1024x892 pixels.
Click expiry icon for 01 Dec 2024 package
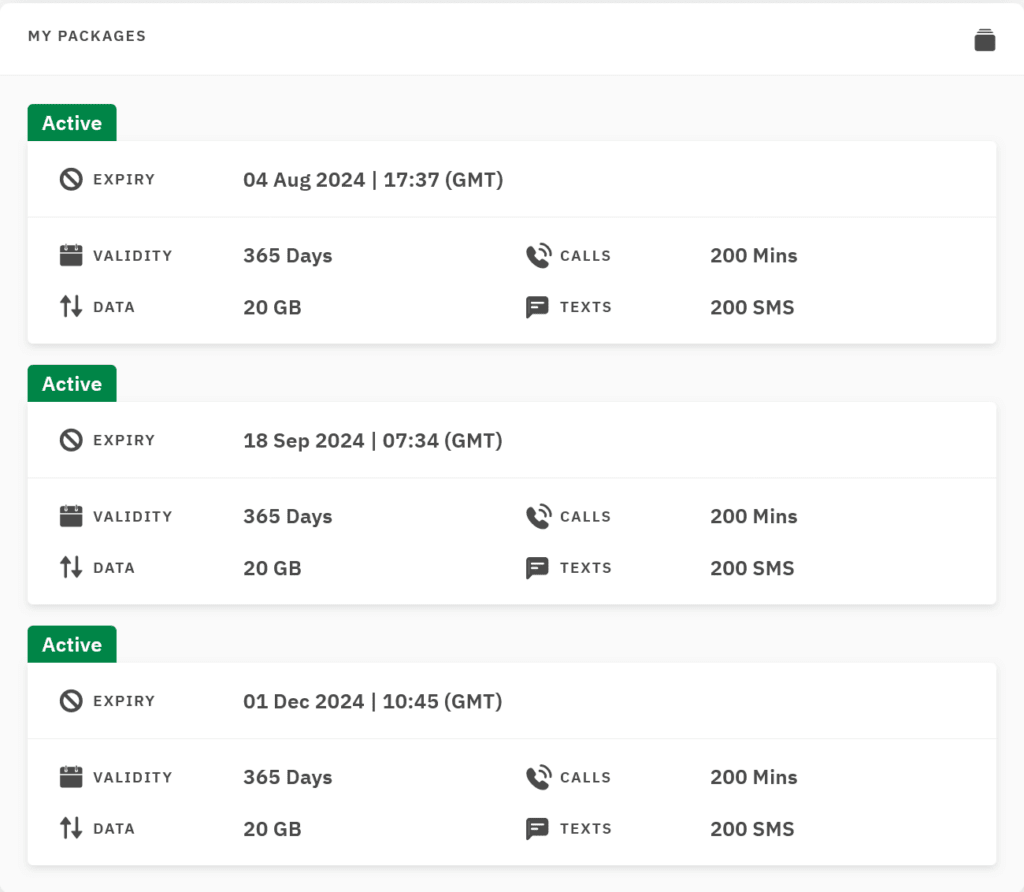[71, 702]
